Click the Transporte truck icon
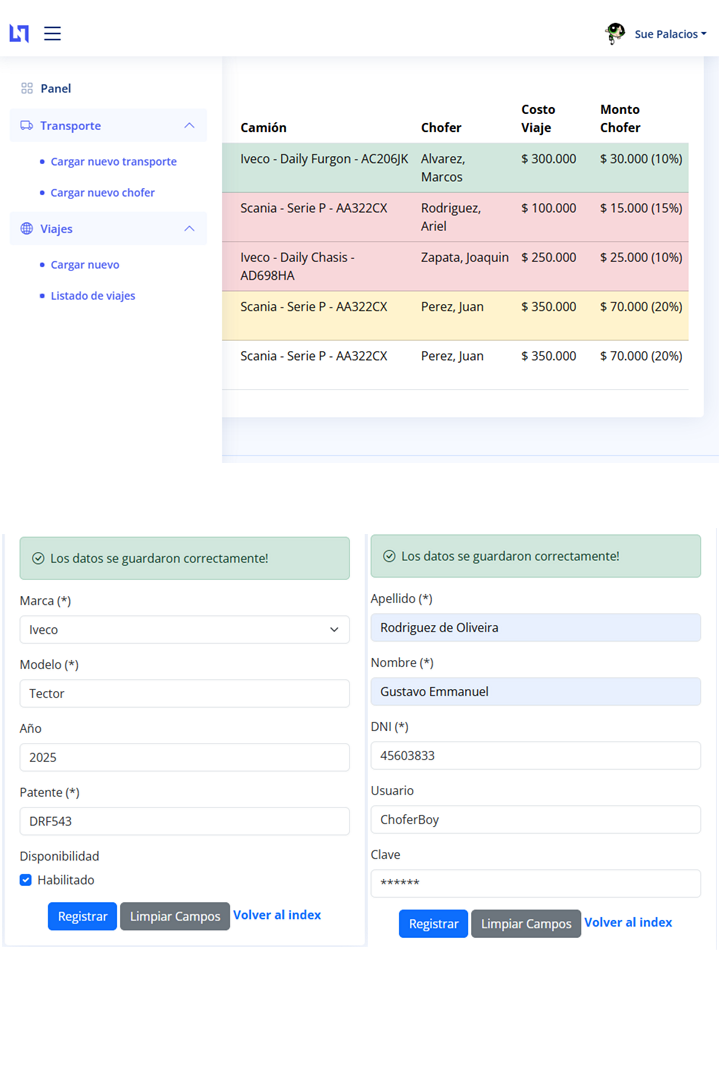Screen dimensions: 720x1069 27,126
